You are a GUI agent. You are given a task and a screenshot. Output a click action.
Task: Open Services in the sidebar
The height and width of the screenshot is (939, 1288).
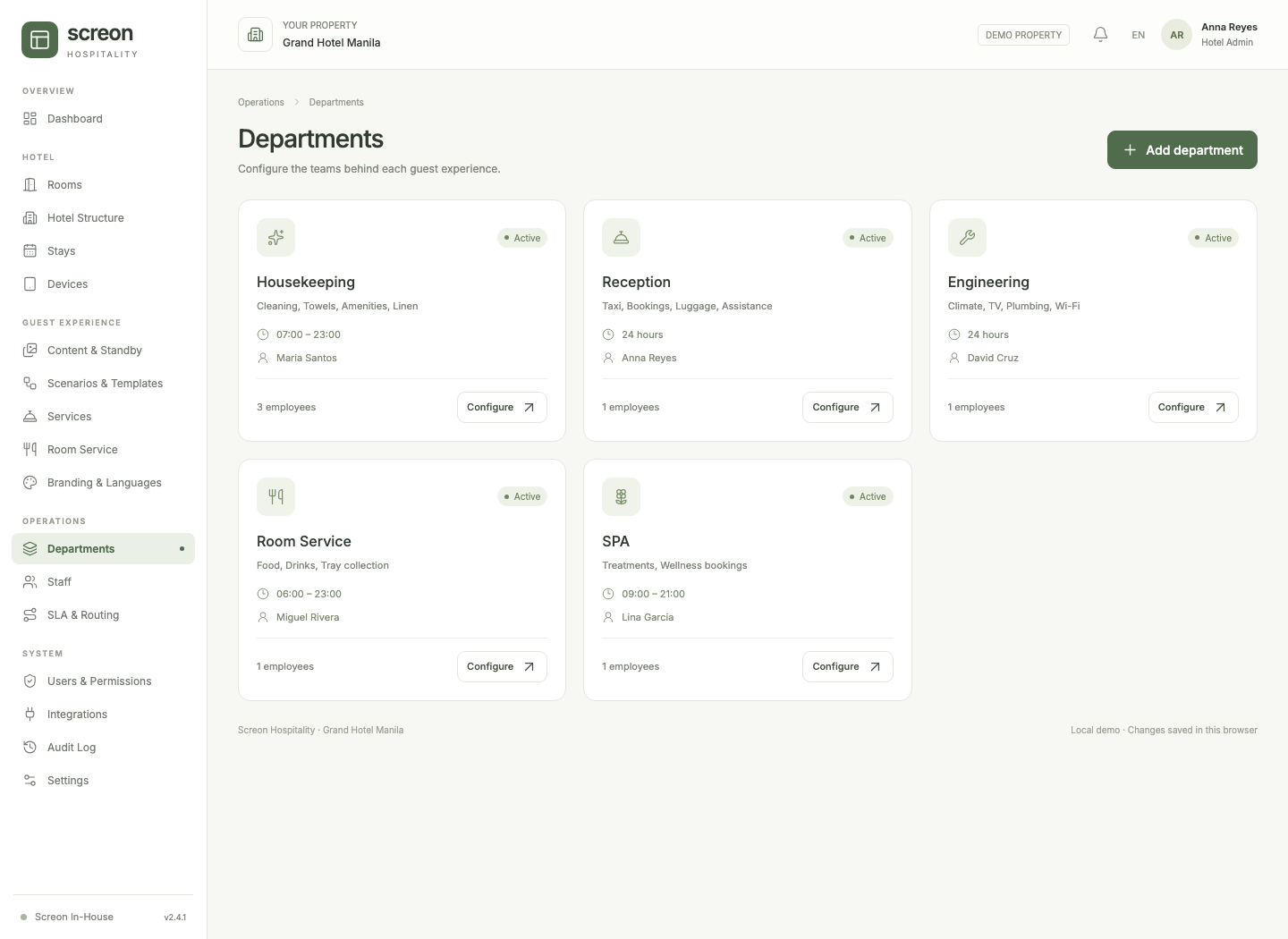(x=103, y=417)
